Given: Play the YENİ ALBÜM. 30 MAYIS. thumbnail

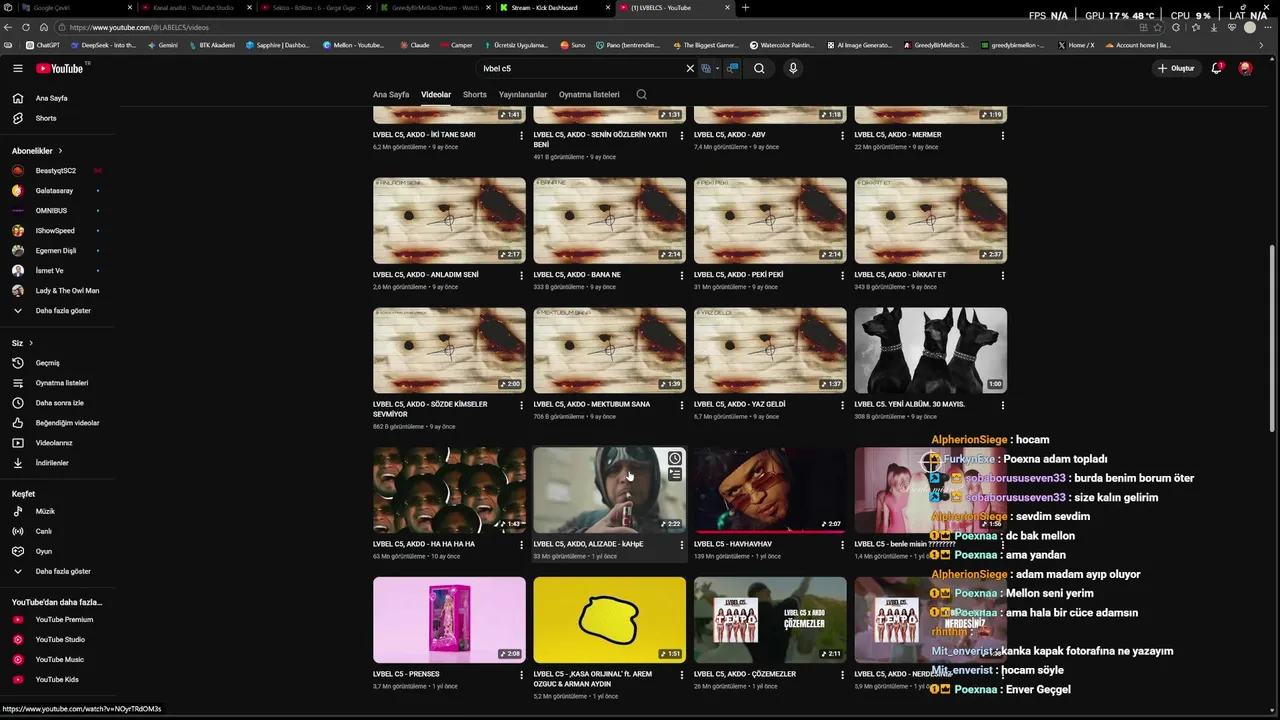Looking at the screenshot, I should (930, 350).
